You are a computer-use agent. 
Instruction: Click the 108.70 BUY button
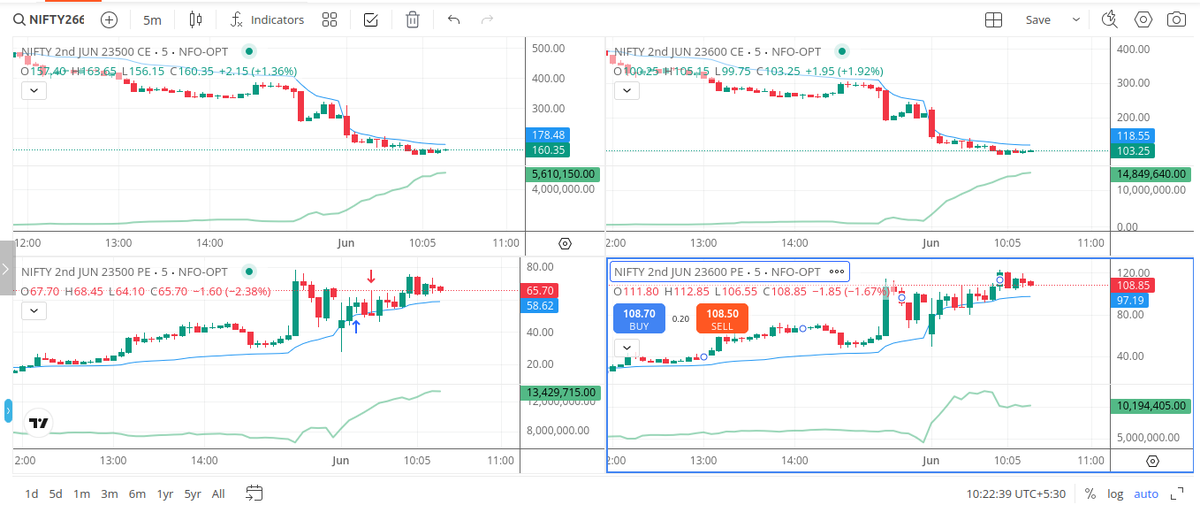639,319
